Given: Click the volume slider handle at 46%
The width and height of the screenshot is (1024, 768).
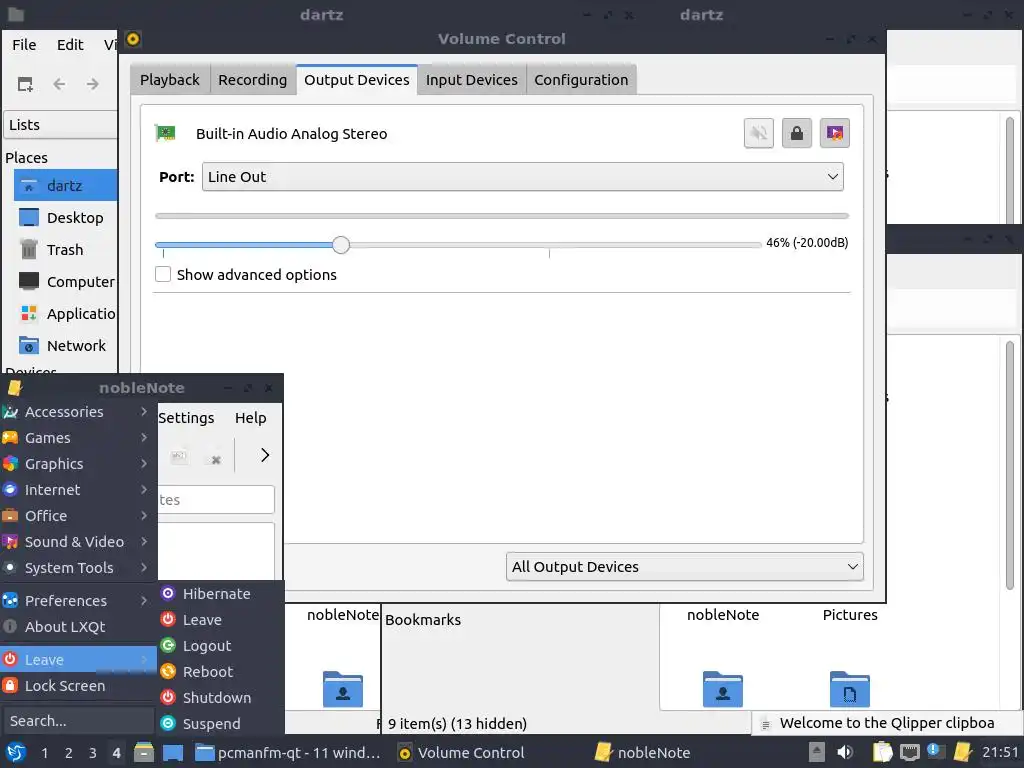Looking at the screenshot, I should (x=340, y=245).
